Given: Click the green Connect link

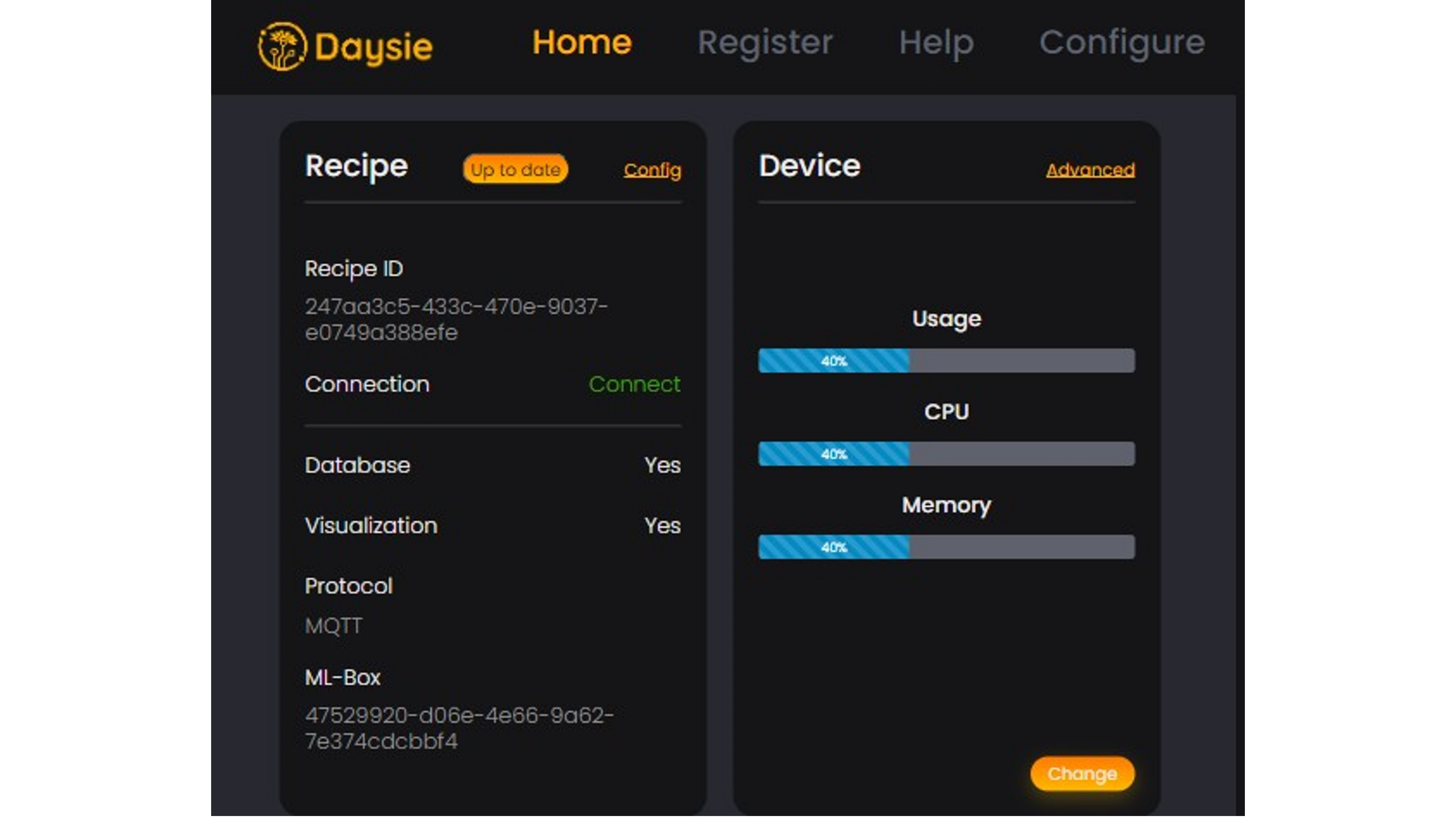Looking at the screenshot, I should [x=634, y=384].
